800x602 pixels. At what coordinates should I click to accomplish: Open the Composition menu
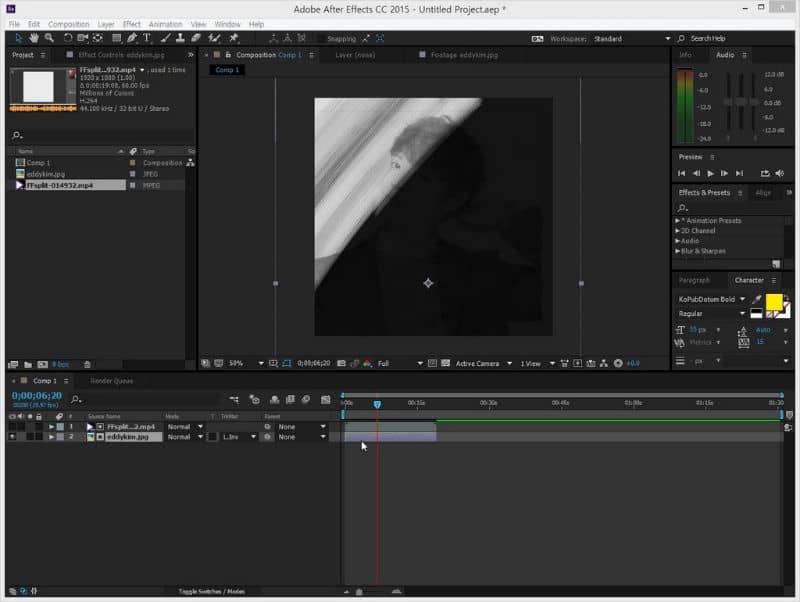[x=68, y=24]
